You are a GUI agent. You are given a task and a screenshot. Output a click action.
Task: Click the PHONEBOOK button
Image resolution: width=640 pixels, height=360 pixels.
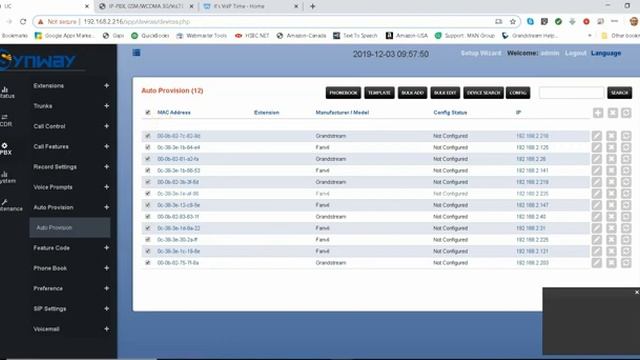[x=343, y=93]
